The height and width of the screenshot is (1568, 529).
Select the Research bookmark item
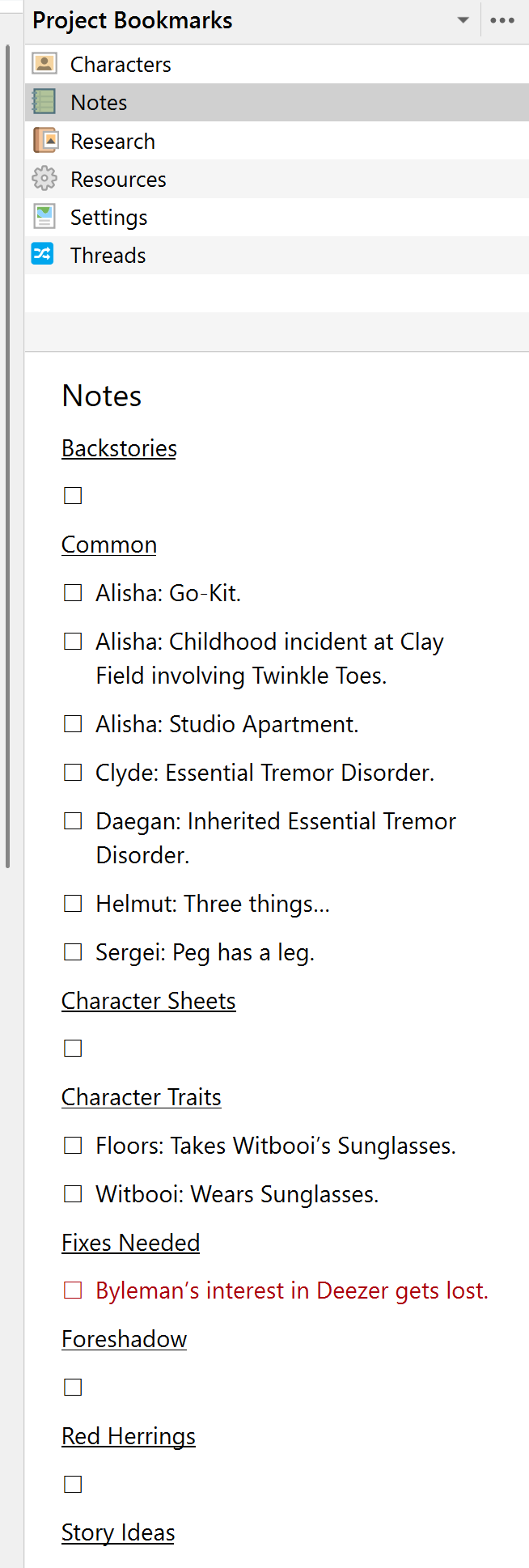coord(112,142)
